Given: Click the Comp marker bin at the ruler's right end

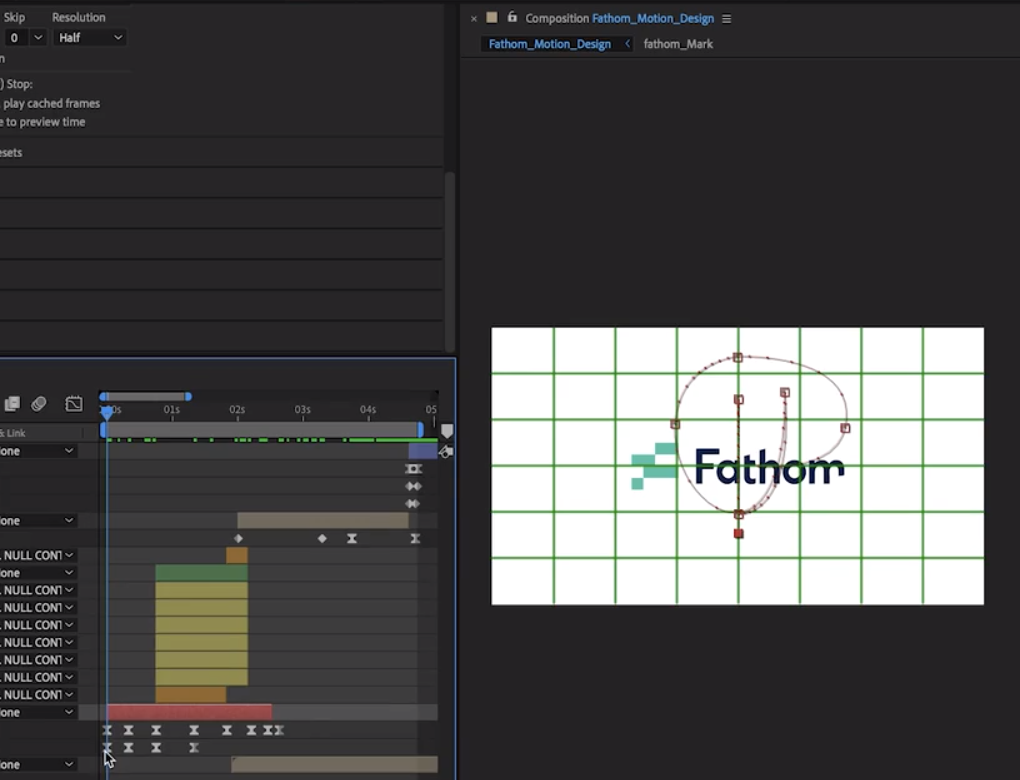Looking at the screenshot, I should [x=447, y=431].
